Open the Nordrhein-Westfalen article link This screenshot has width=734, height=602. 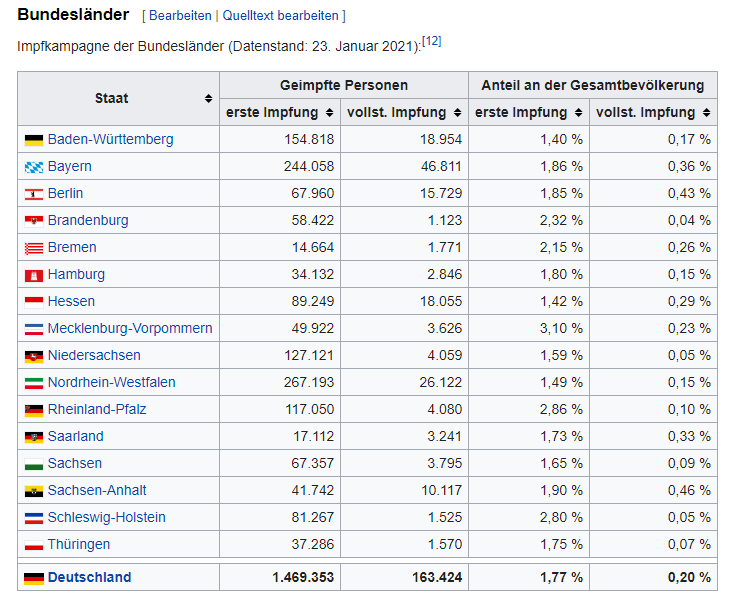coord(111,383)
